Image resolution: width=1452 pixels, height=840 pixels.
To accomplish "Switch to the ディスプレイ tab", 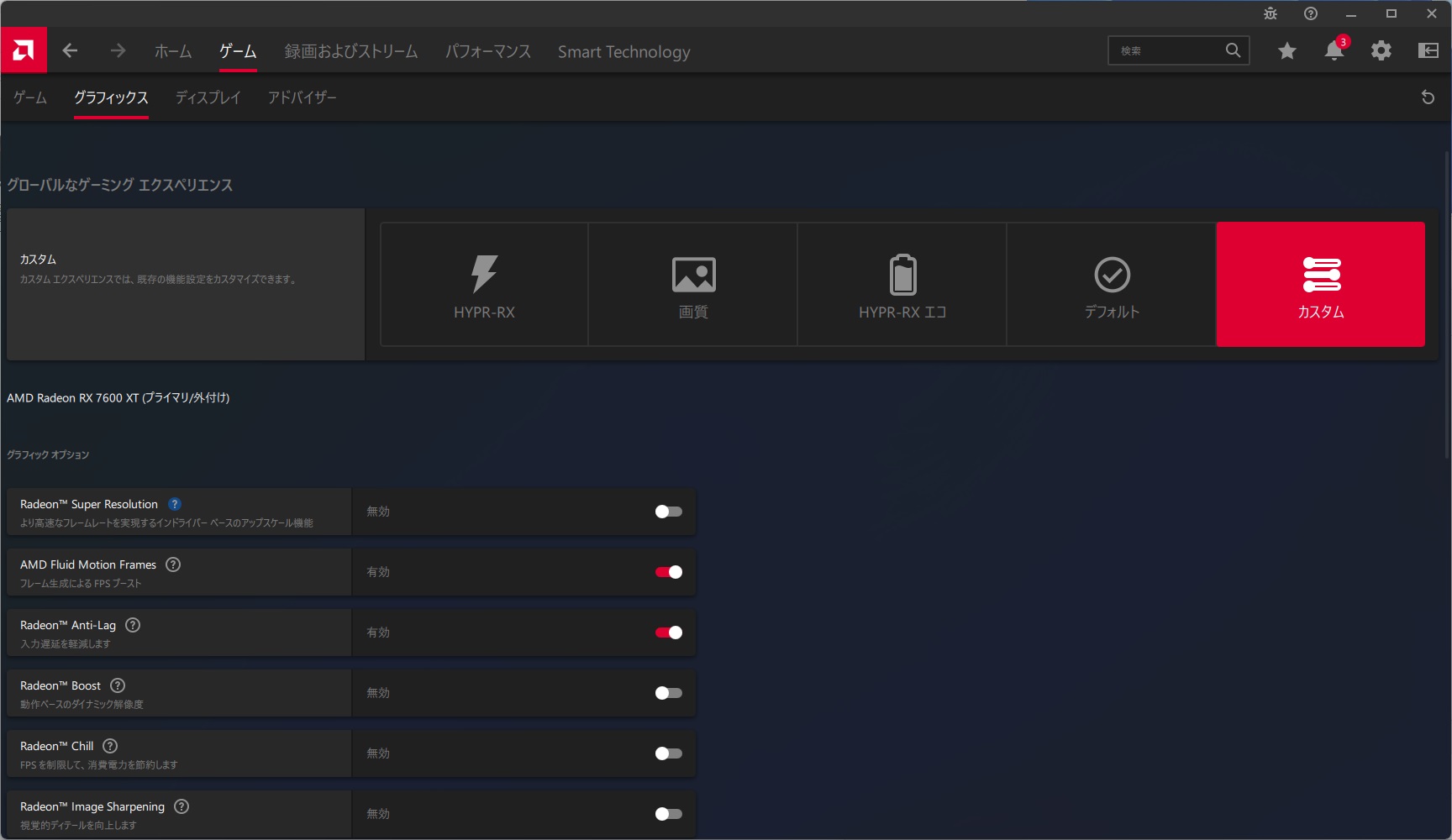I will tap(208, 97).
